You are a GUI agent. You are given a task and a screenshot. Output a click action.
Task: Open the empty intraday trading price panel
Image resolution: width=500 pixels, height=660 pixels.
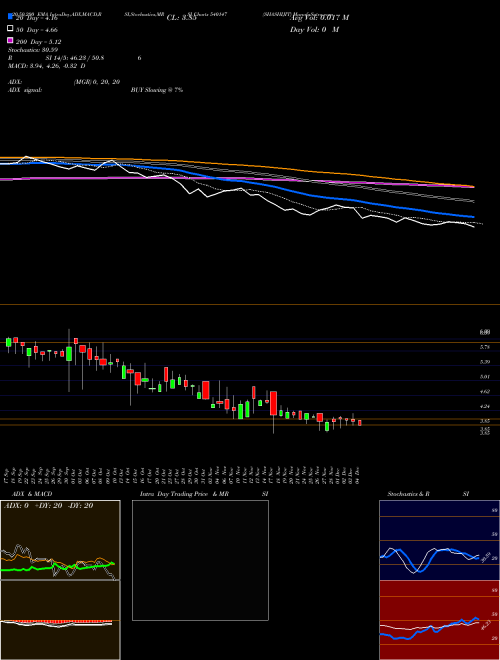(200, 560)
